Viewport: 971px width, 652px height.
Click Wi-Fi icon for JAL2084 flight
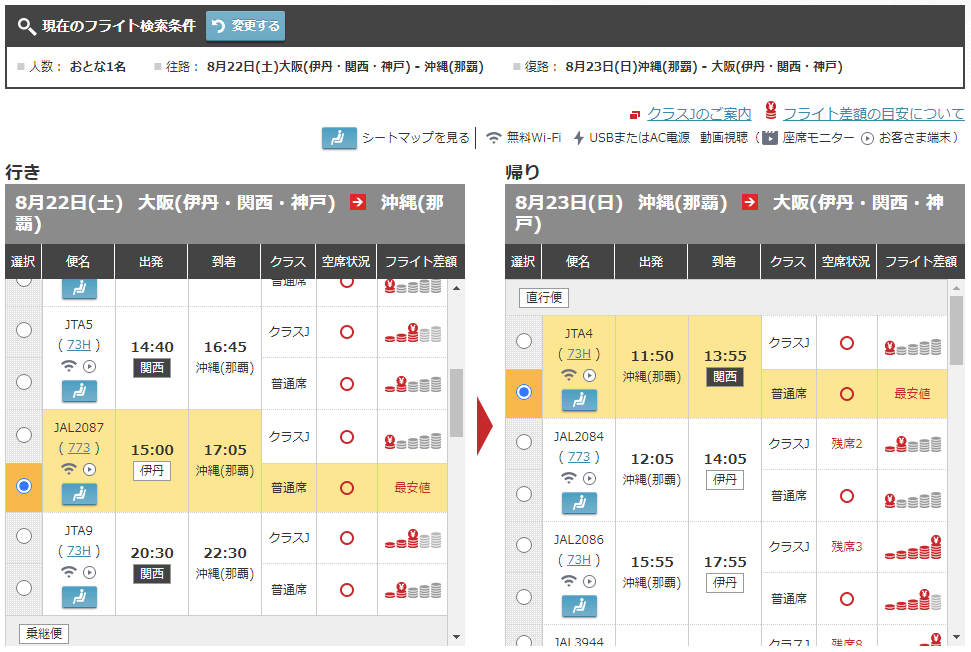[569, 478]
